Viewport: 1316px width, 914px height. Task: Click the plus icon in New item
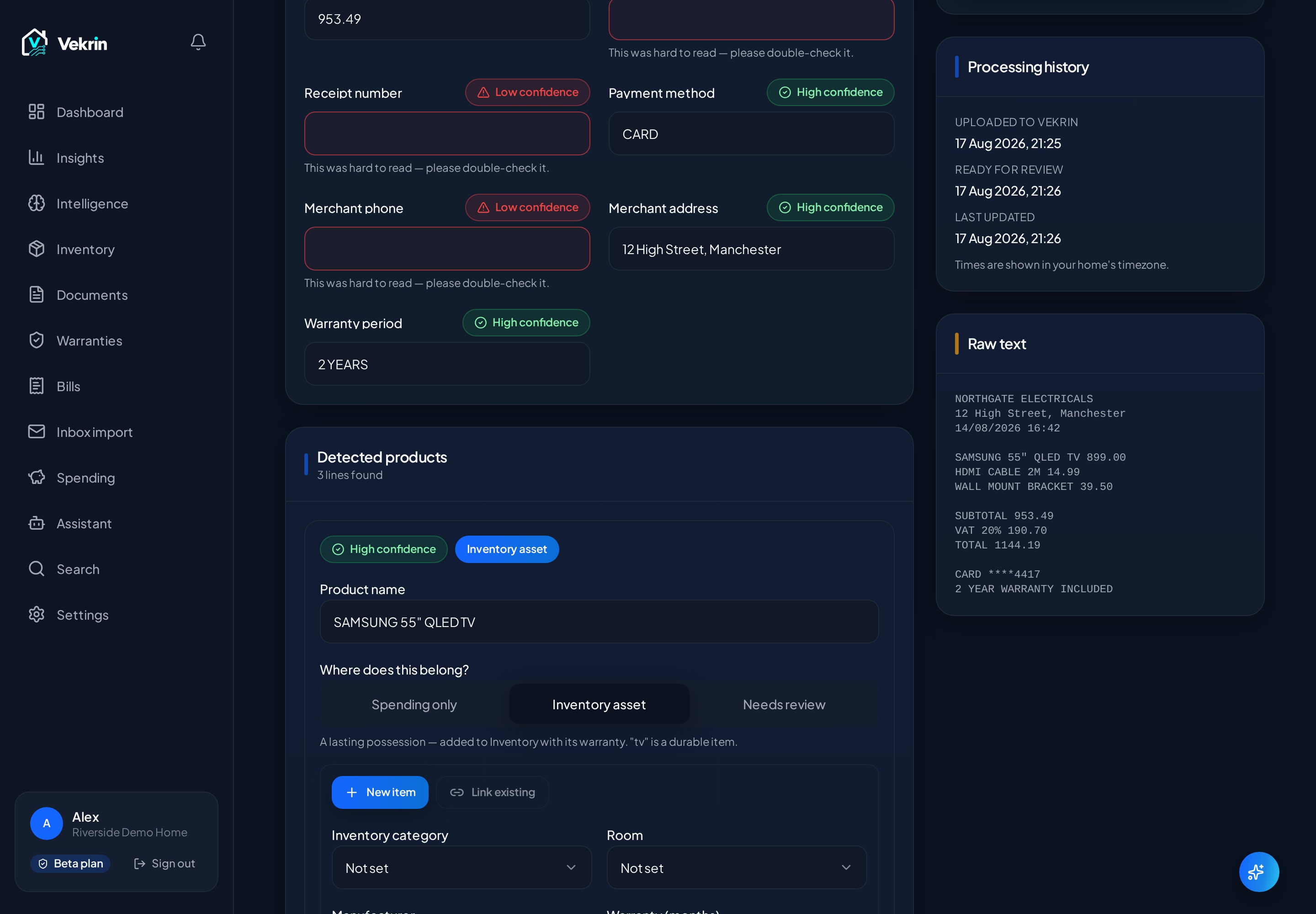tap(352, 792)
